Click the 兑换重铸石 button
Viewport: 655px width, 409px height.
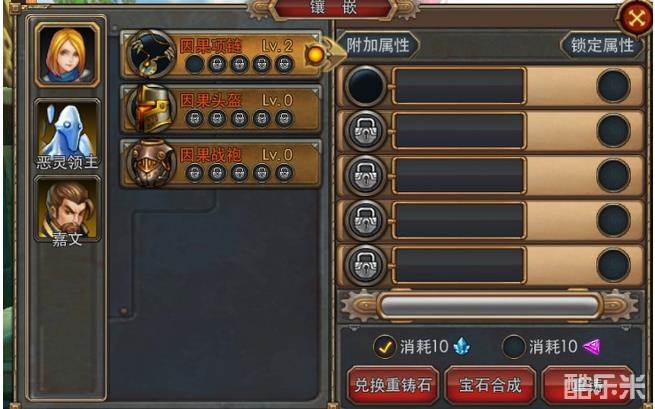392,385
